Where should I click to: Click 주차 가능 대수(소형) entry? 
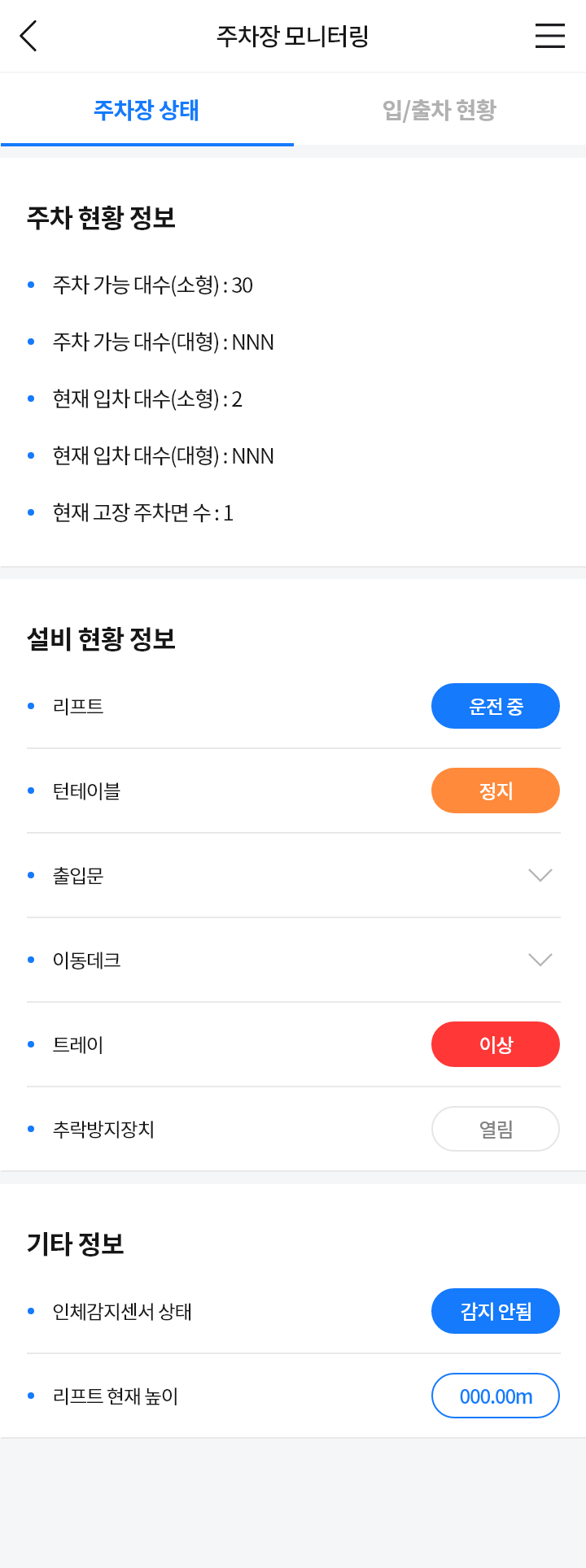pos(153,285)
